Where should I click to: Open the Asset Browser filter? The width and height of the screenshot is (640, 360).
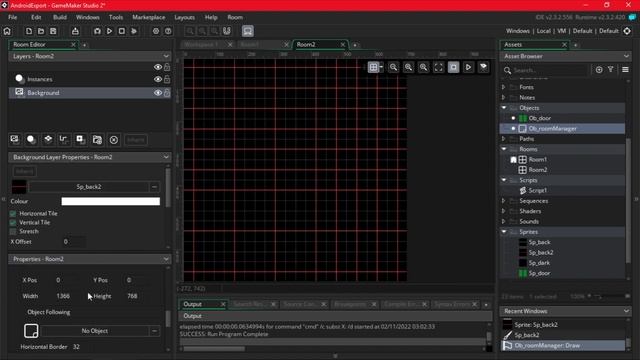click(x=611, y=70)
